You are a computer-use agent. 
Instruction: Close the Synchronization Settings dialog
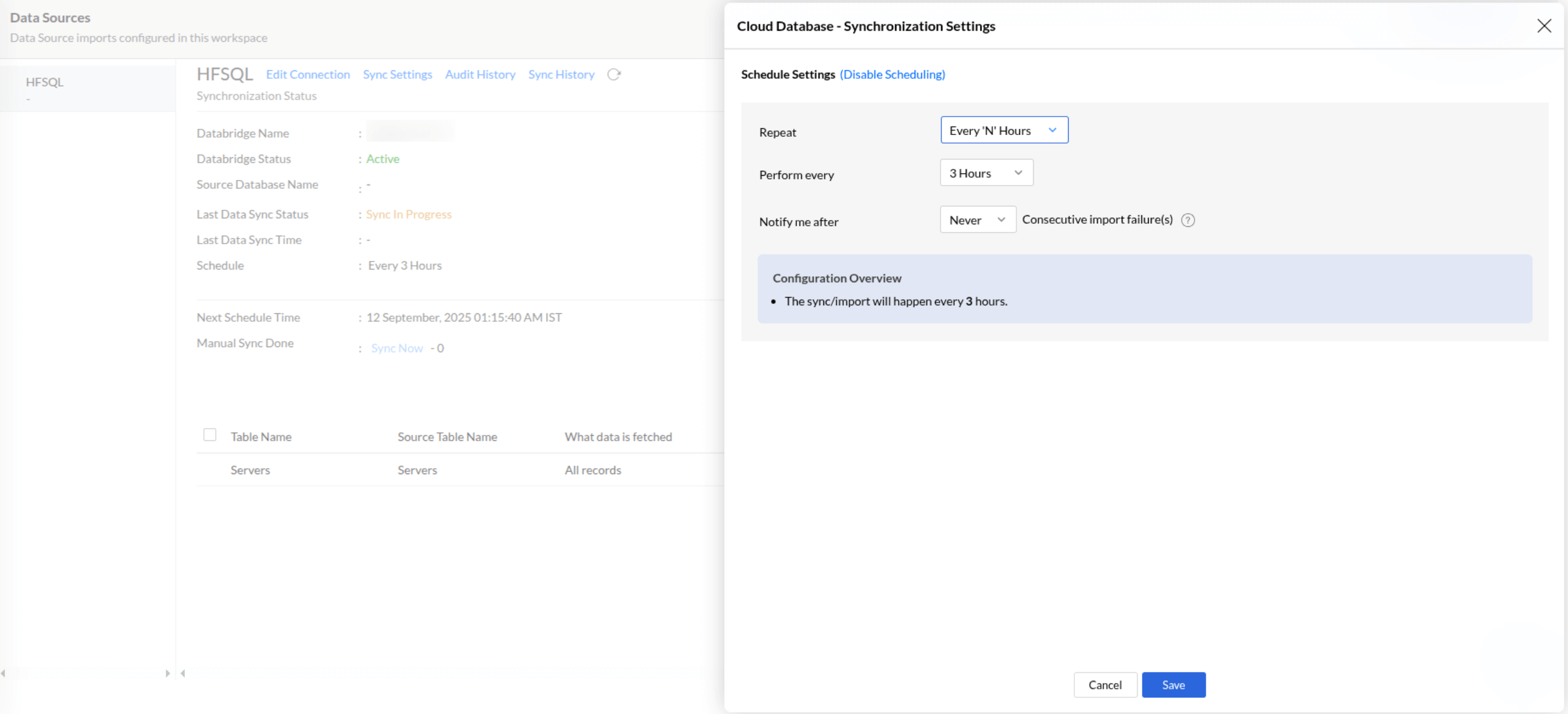click(1545, 26)
